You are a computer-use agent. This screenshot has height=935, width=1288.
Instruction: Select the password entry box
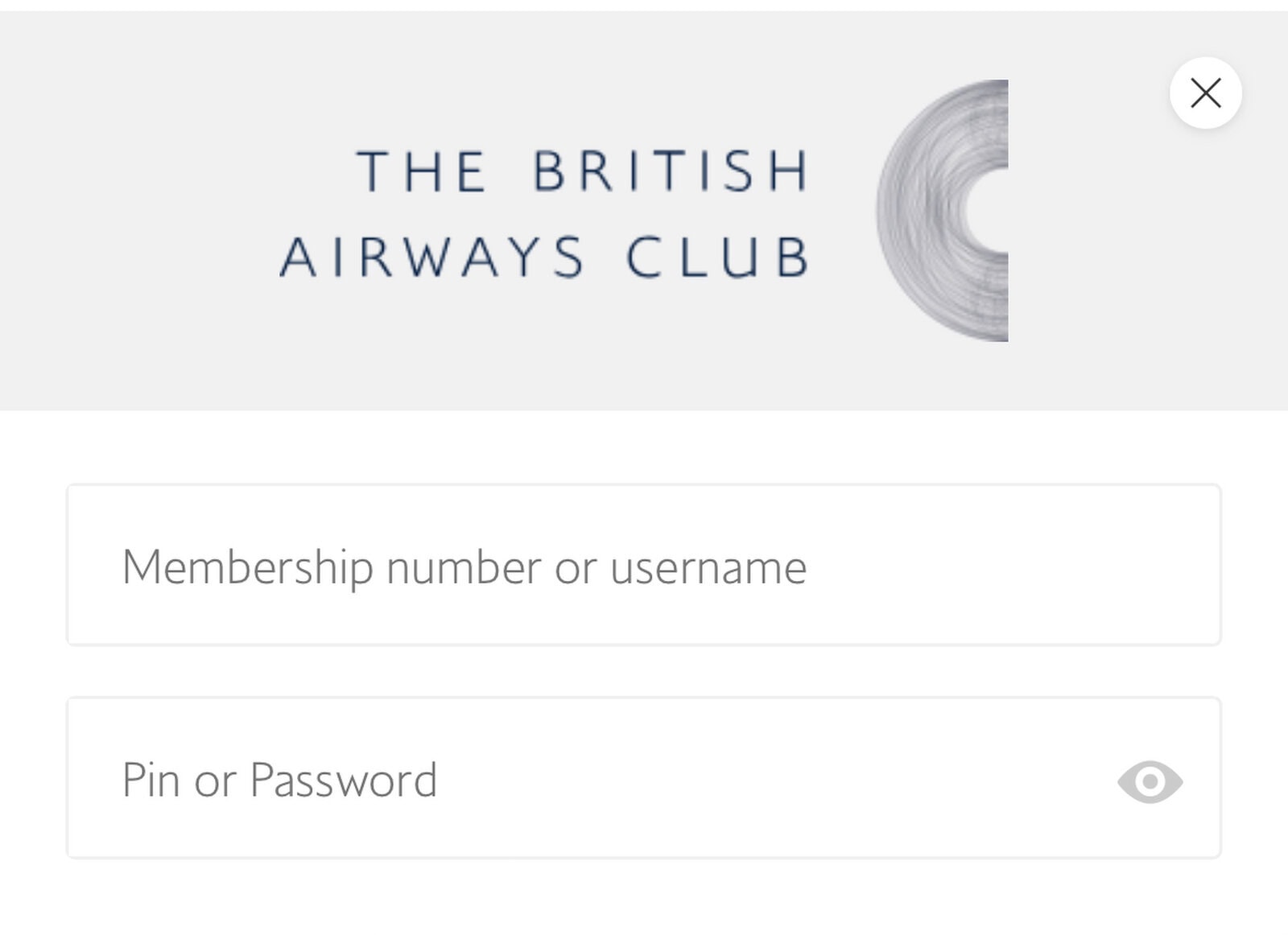pos(643,778)
